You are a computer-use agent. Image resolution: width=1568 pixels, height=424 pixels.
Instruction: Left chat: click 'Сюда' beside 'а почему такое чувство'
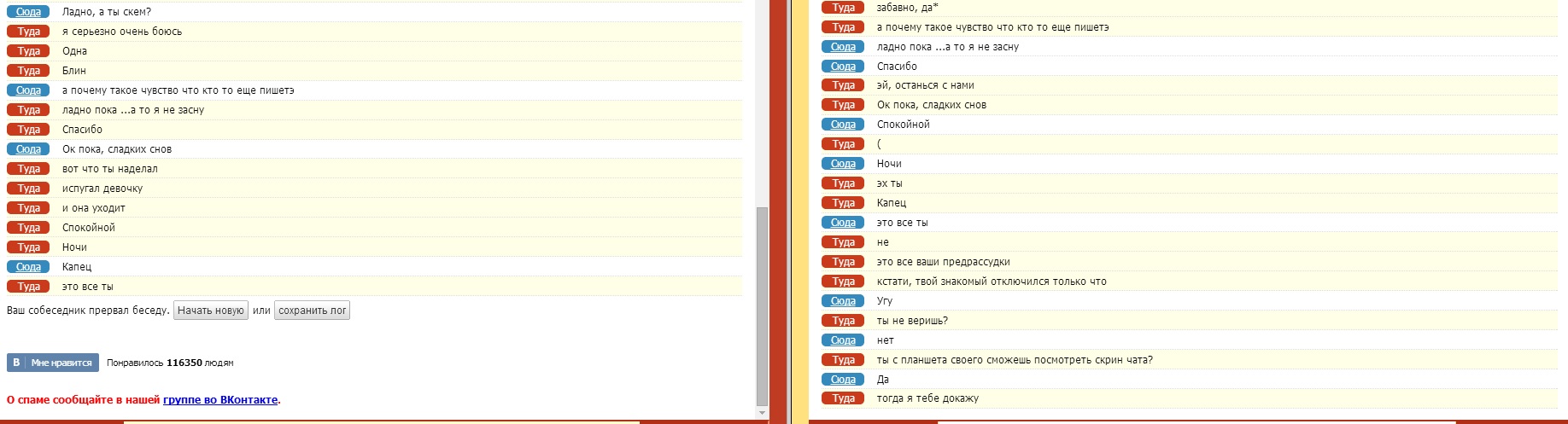28,90
